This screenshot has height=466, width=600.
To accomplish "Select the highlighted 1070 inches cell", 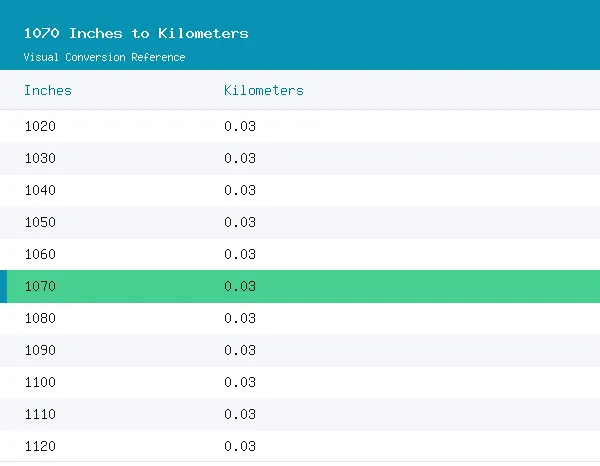I will coord(40,286).
